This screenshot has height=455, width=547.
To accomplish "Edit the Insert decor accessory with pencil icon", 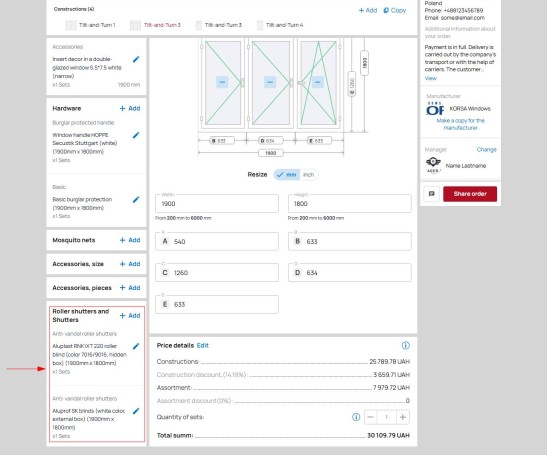I will (136, 59).
